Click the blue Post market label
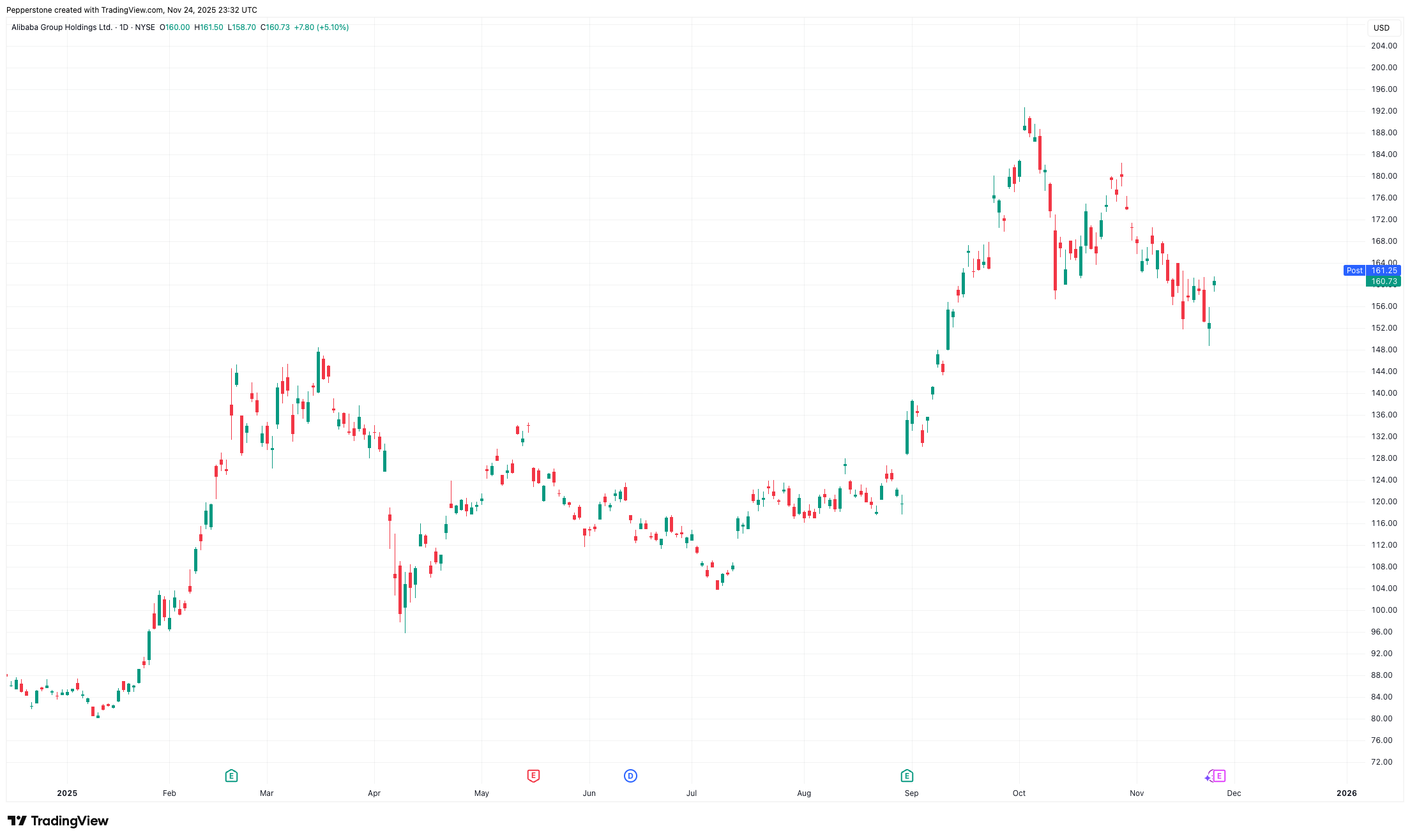Viewport: 1410px width, 840px height. 1354,271
